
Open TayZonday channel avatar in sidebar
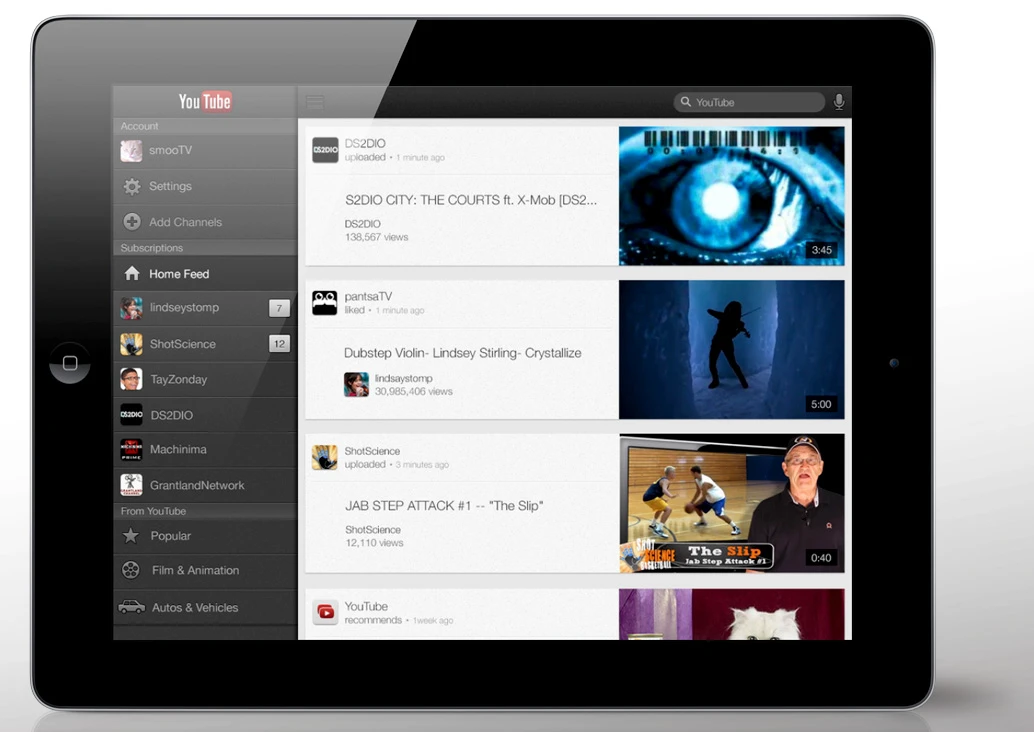131,379
